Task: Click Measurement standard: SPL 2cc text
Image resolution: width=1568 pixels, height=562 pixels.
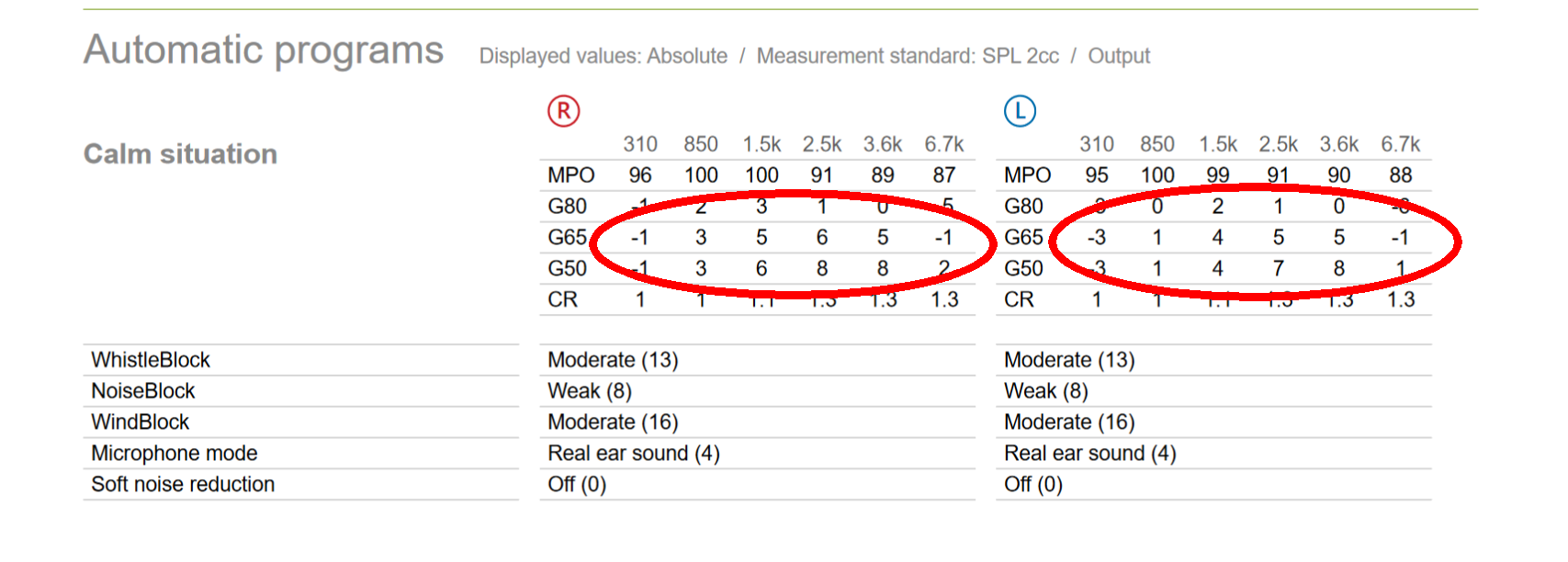Action: (x=908, y=56)
